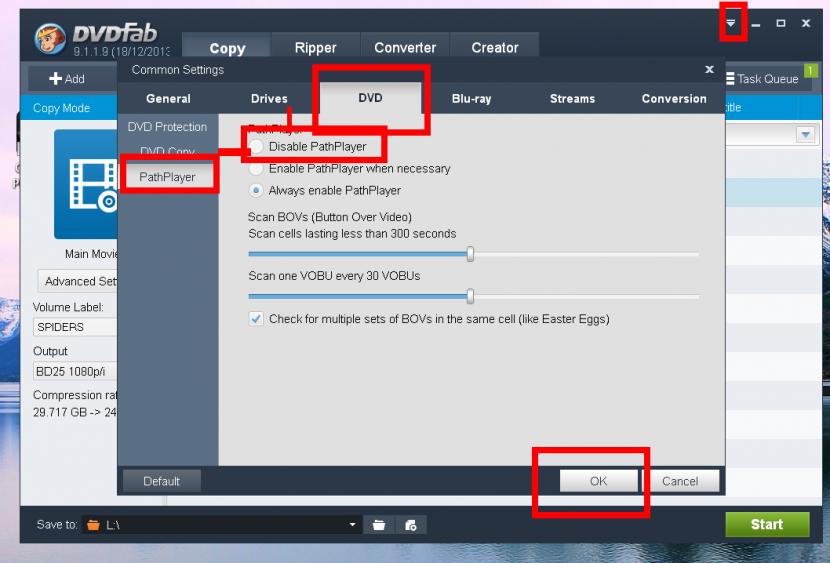Select DVD Protection in the sidebar
830x563 pixels.
(x=167, y=127)
